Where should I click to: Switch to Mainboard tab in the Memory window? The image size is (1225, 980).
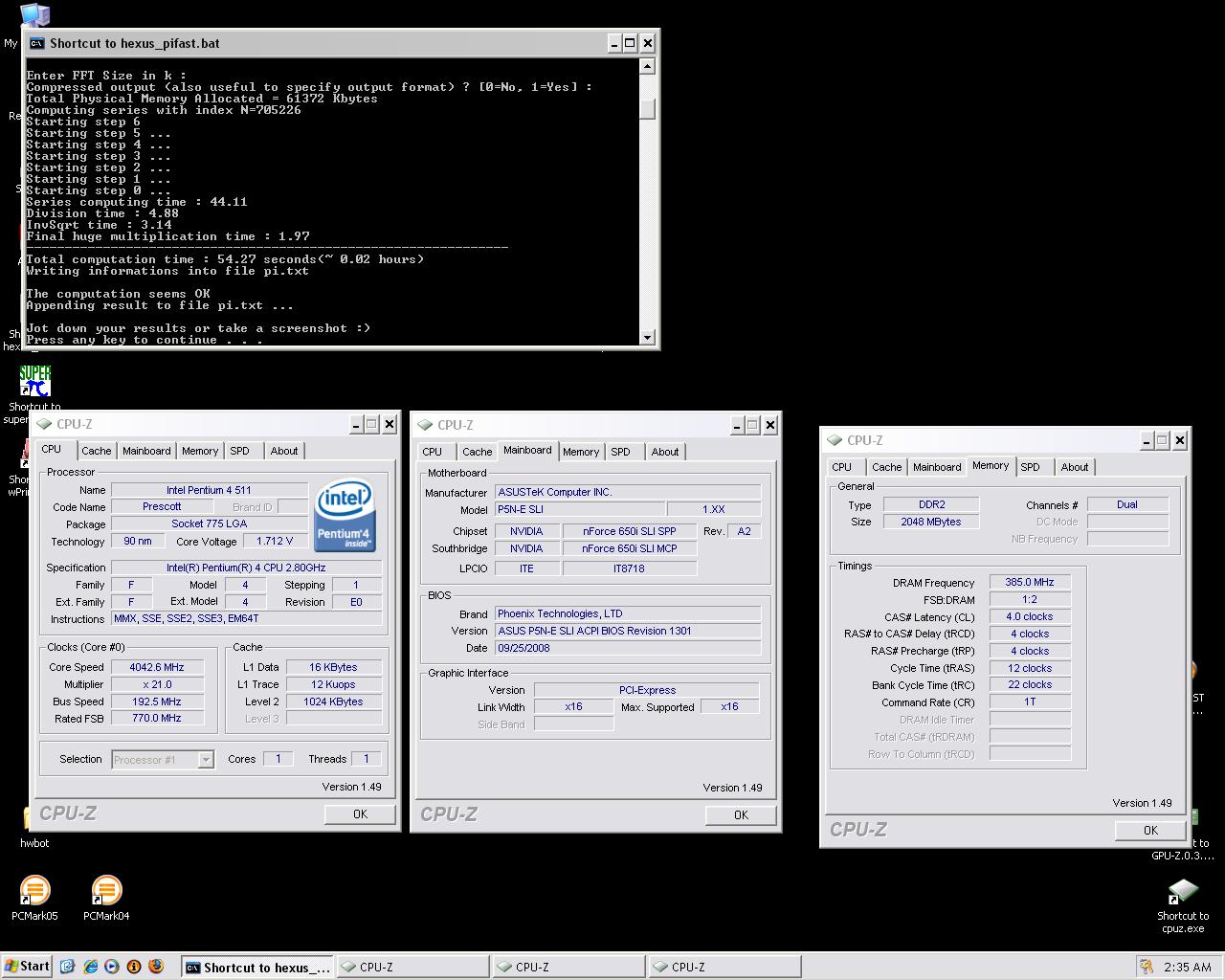(x=937, y=467)
